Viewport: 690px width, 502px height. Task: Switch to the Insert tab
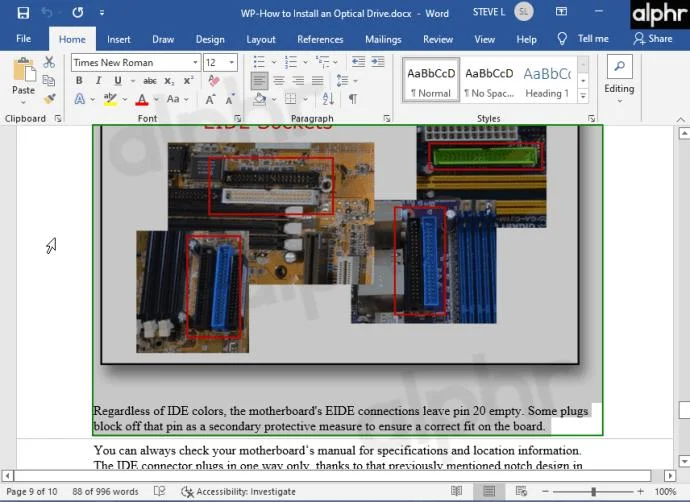click(118, 39)
